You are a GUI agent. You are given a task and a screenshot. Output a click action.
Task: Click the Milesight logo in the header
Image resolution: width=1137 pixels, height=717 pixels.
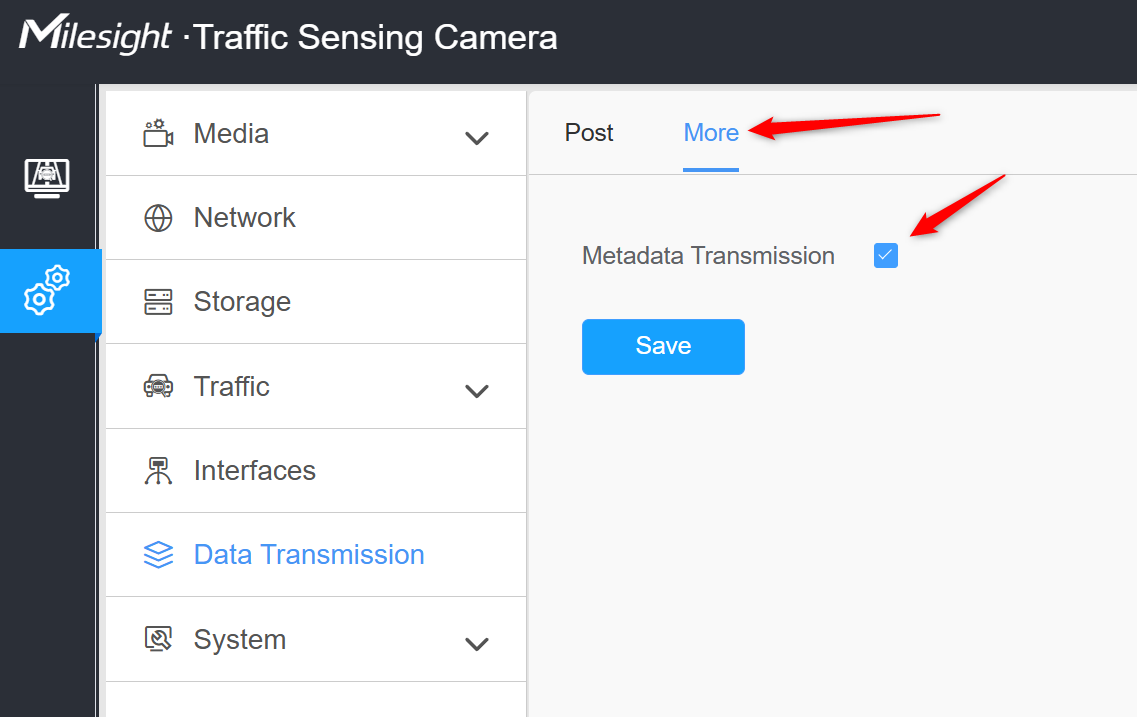95,35
